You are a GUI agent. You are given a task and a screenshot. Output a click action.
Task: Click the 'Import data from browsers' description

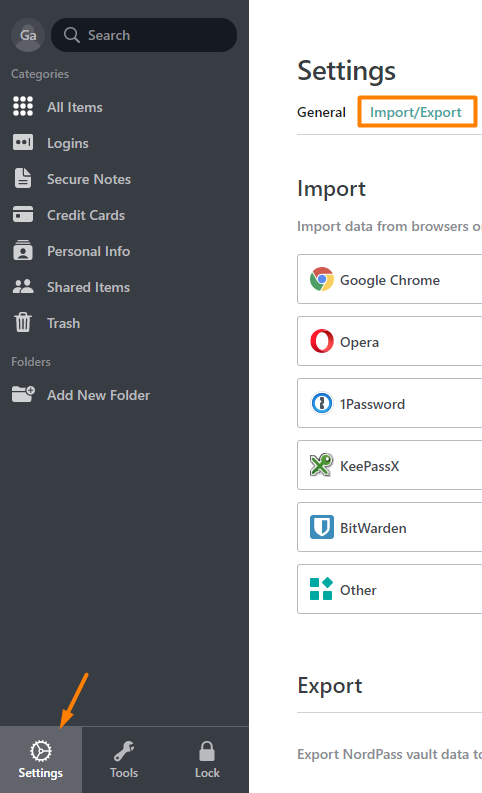(389, 226)
